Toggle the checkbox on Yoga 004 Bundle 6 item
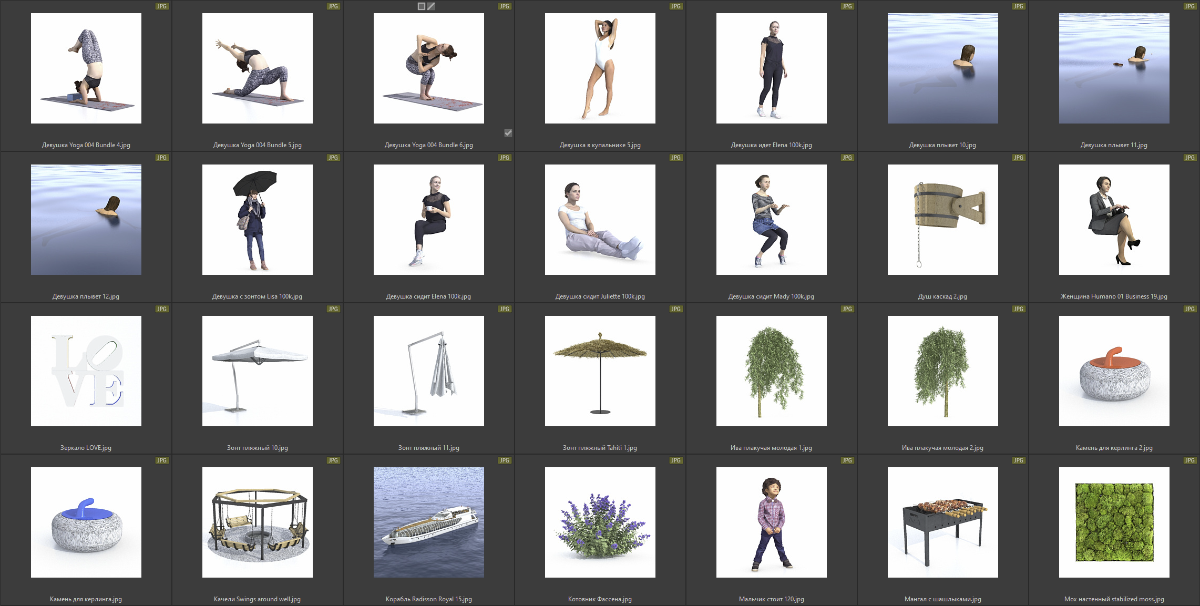The height and width of the screenshot is (606, 1200). coord(508,132)
